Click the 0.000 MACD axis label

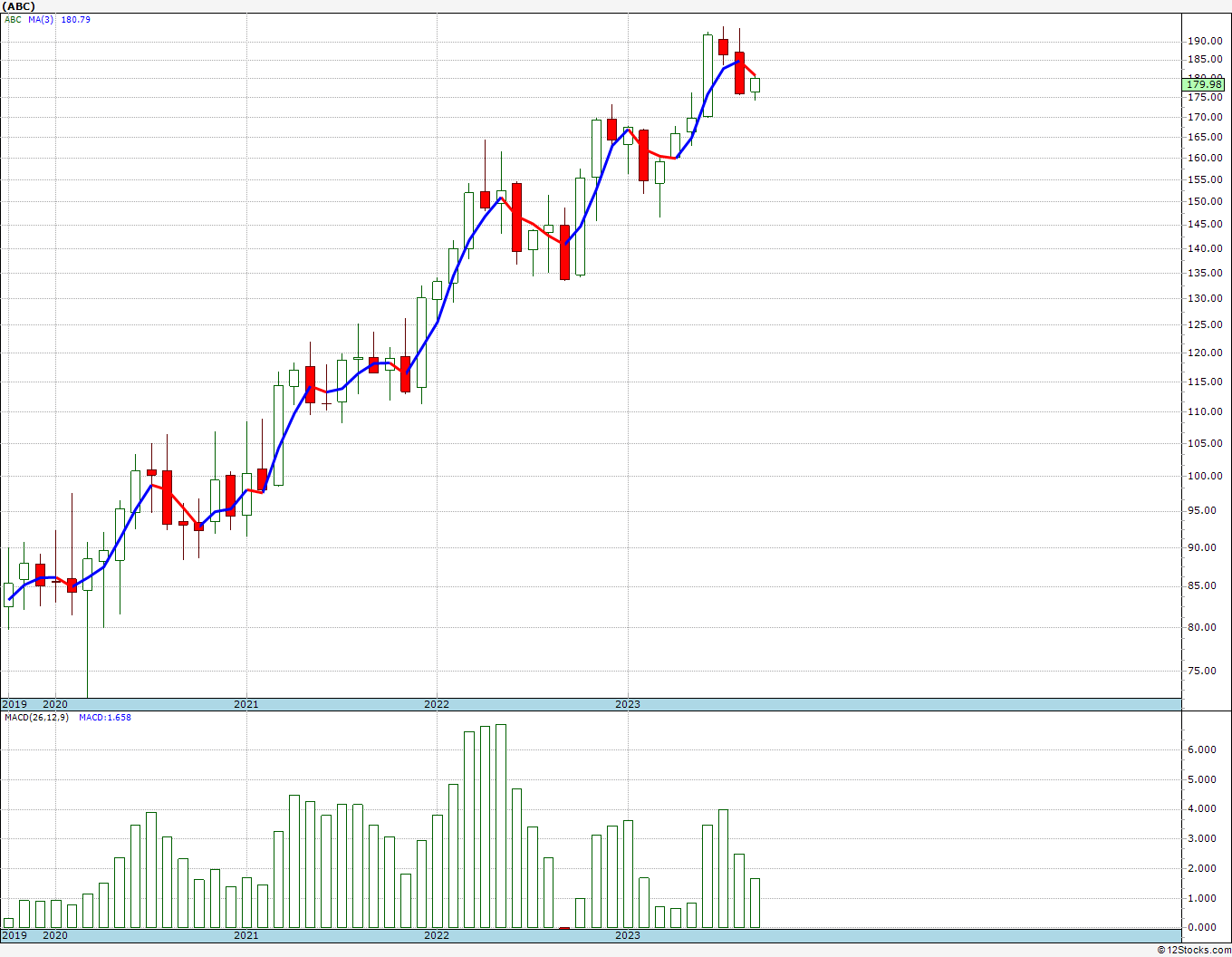pyautogui.click(x=1201, y=928)
